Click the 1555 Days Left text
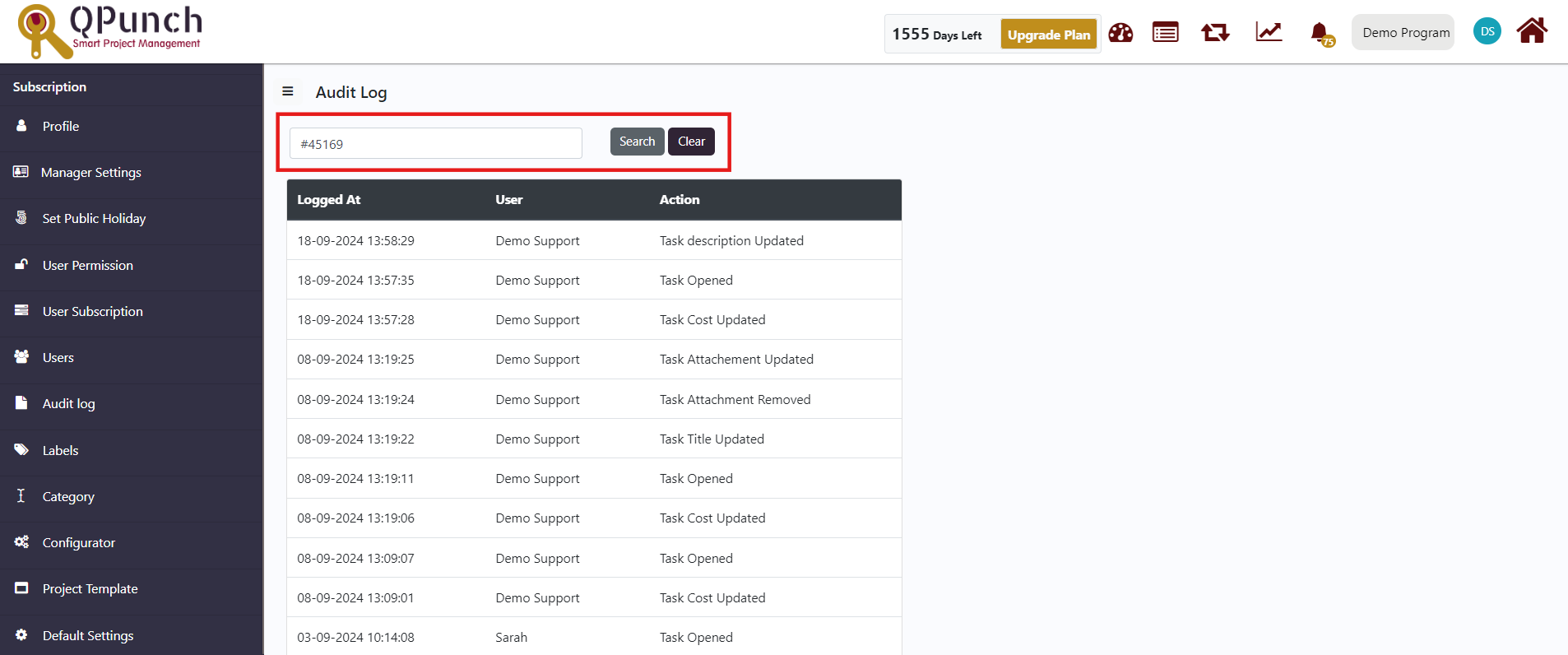This screenshot has height=655, width=1568. point(937,35)
